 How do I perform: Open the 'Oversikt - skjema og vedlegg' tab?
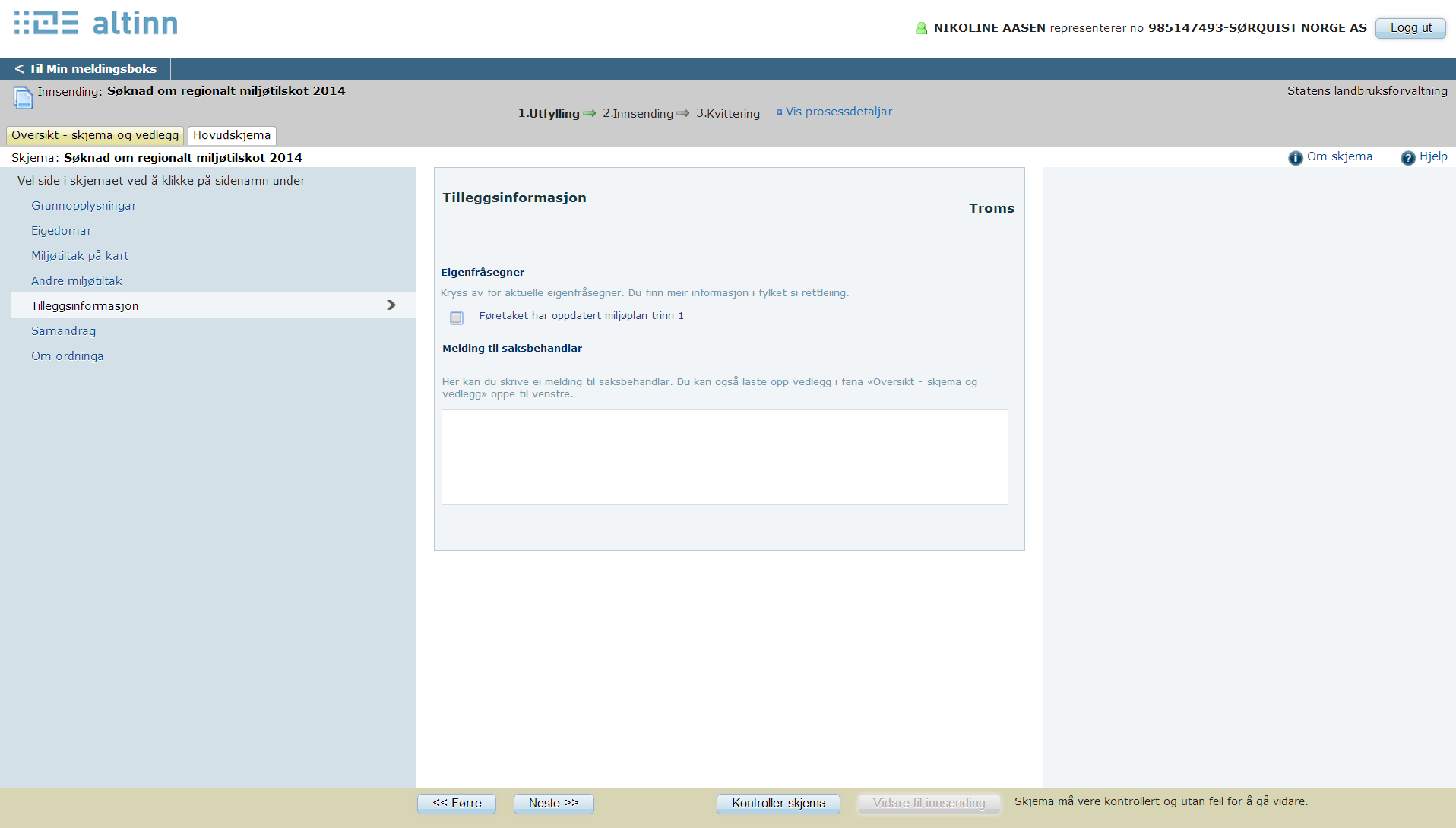click(95, 135)
